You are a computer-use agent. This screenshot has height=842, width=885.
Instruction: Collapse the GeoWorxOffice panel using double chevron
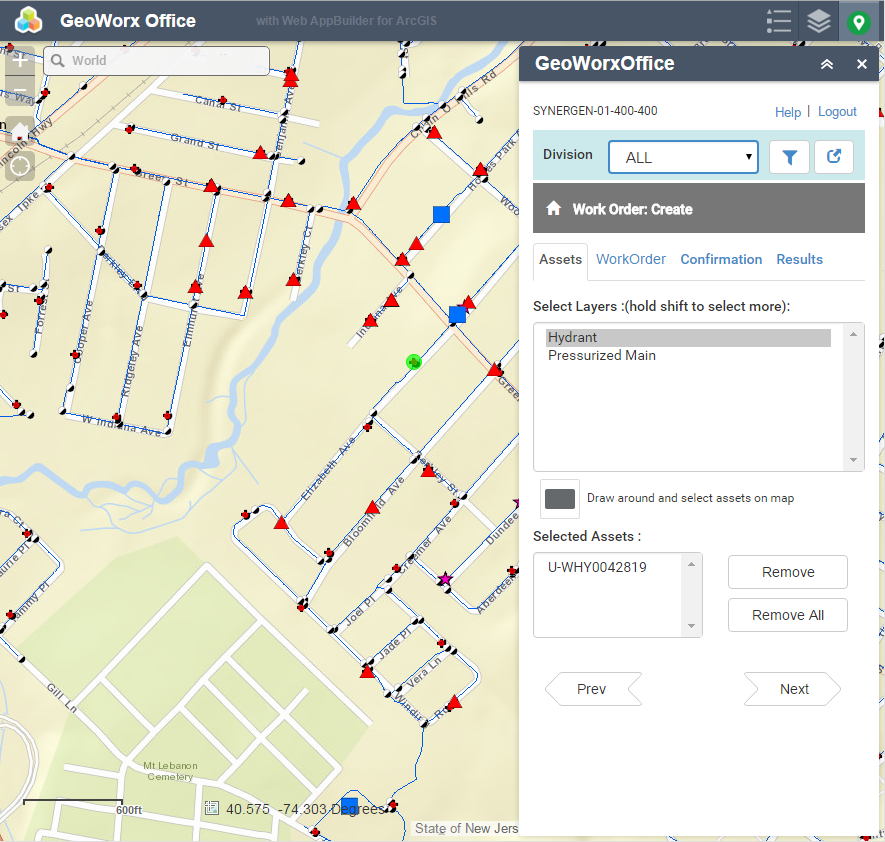point(827,64)
